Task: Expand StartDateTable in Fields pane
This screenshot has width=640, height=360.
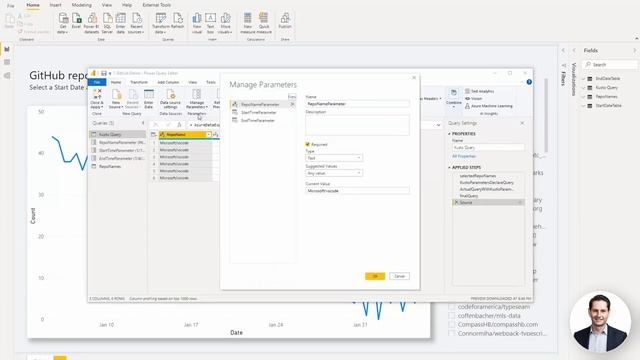Action: 583,106
